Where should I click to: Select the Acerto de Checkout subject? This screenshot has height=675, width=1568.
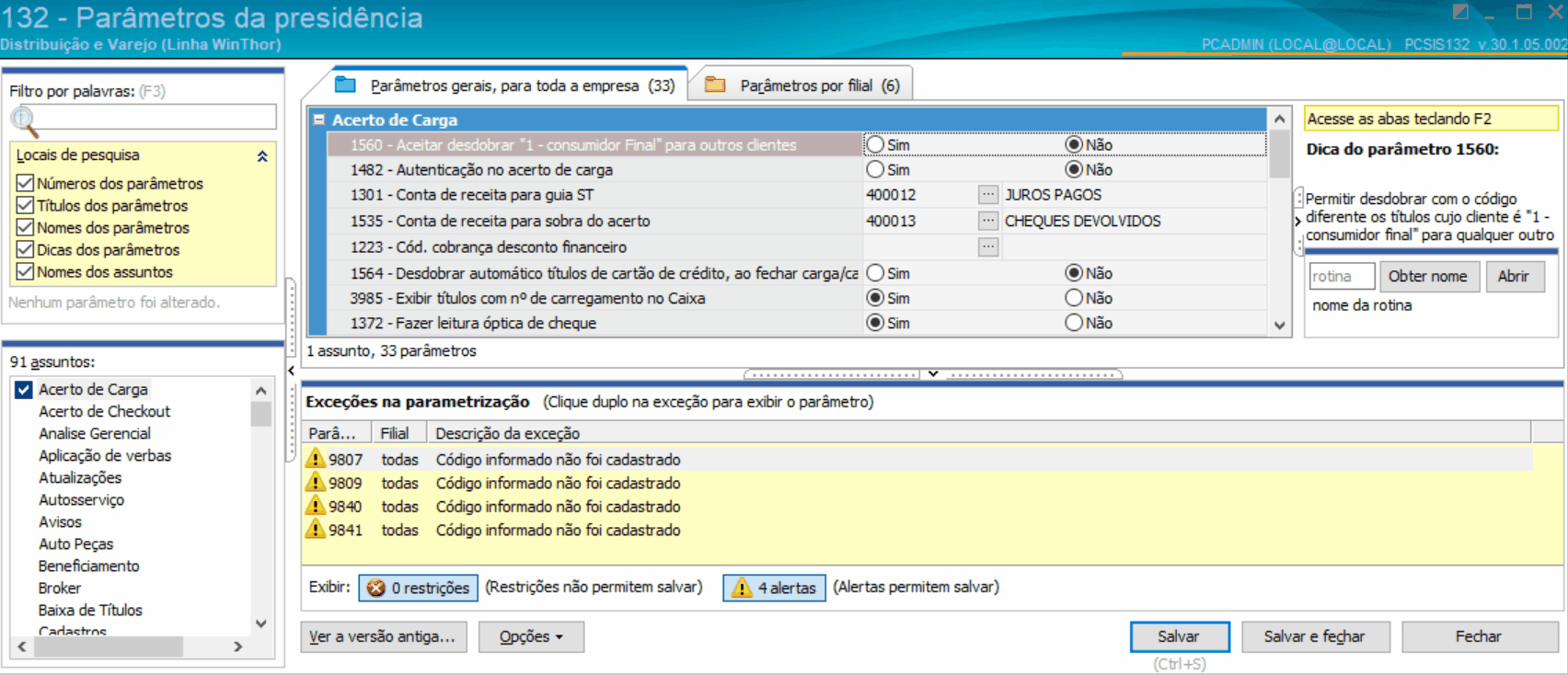point(104,411)
